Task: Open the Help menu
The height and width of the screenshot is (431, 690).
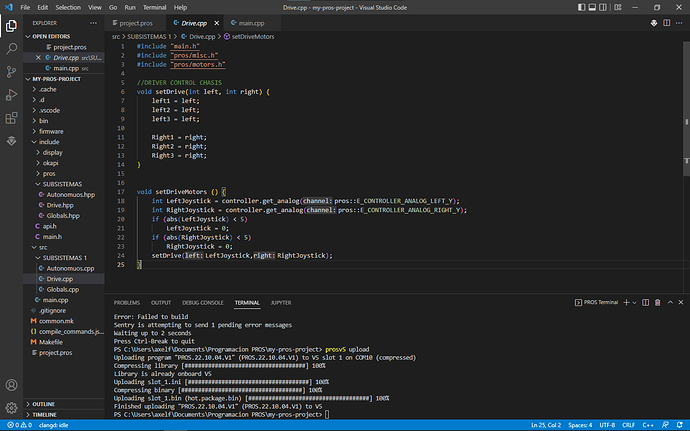Action: point(180,7)
